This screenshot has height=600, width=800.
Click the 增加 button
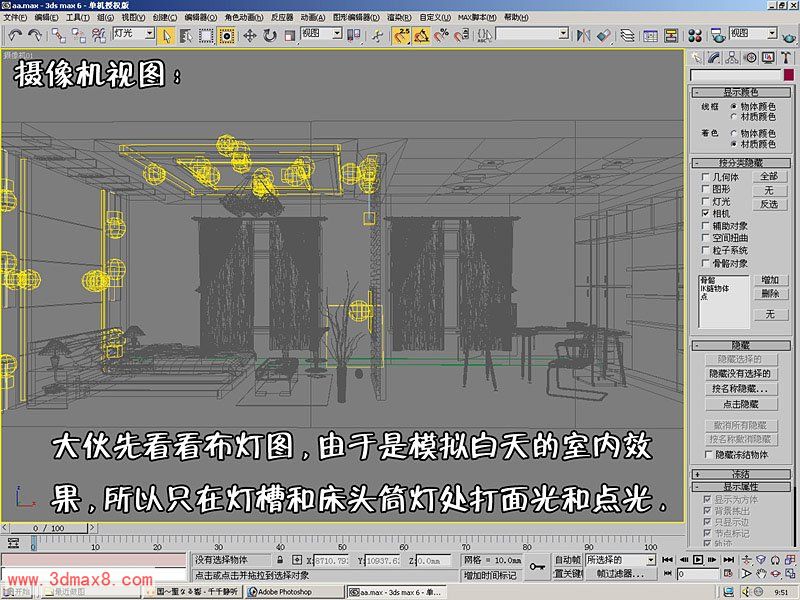(x=770, y=280)
